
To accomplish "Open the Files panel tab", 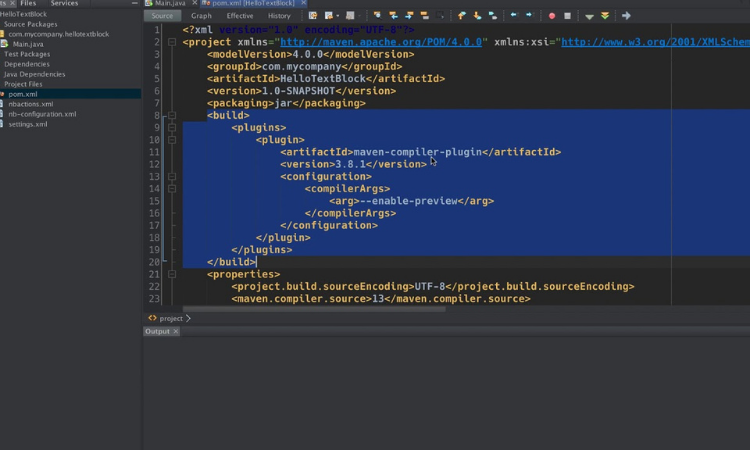I will click(28, 3).
